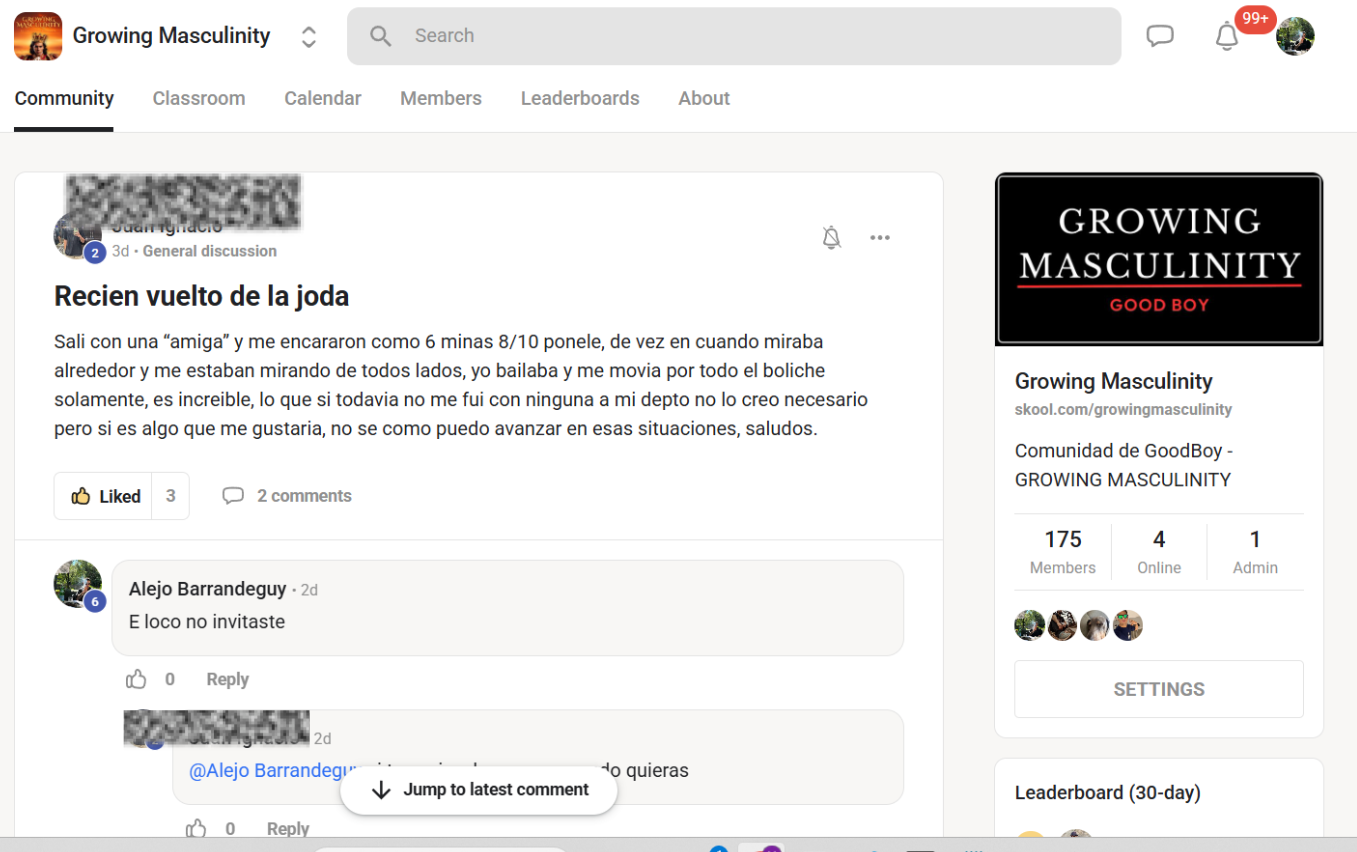Like Alejo Barrandeguy's comment
The height and width of the screenshot is (852, 1357).
click(x=137, y=680)
